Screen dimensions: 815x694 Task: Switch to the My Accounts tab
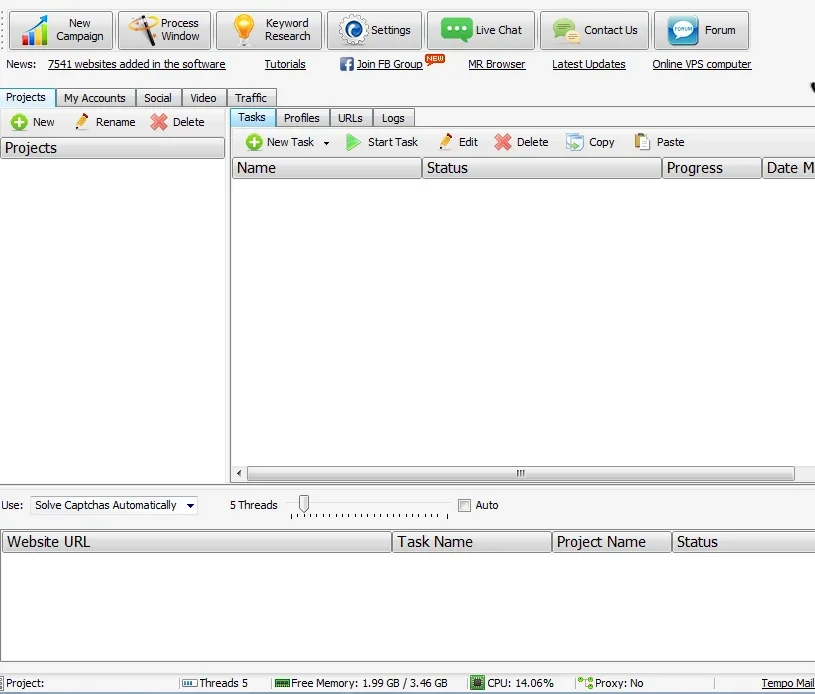(95, 98)
